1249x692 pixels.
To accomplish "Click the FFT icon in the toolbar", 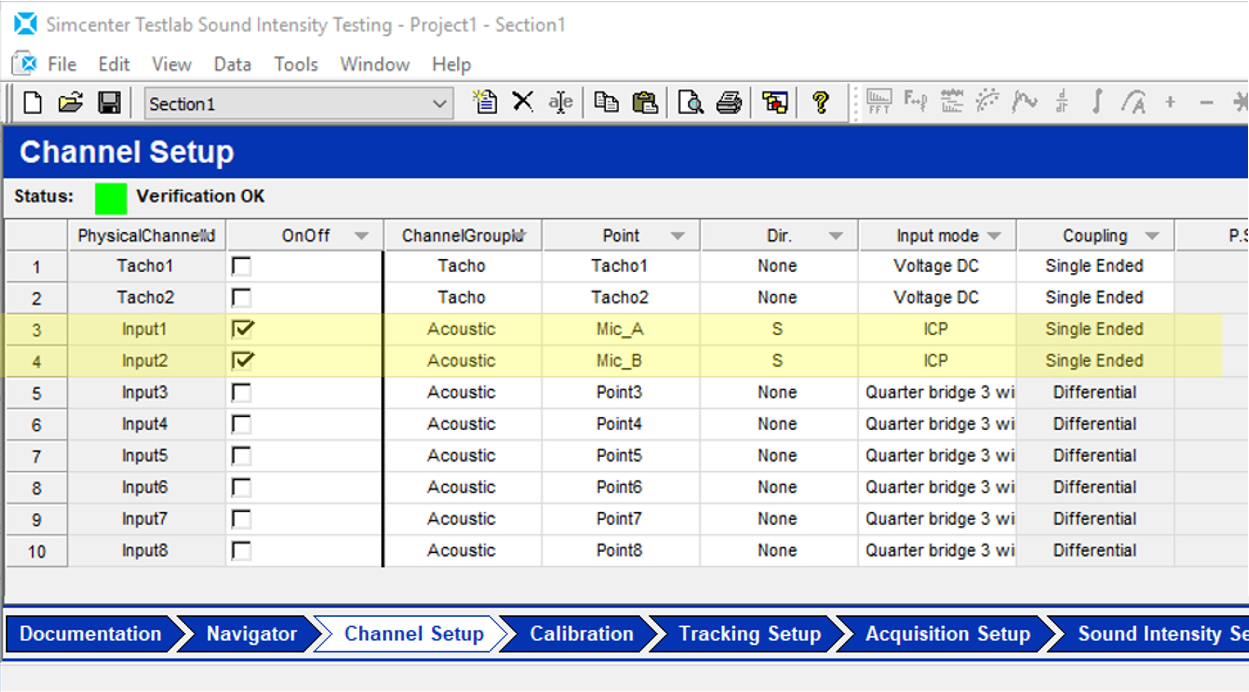I will click(880, 102).
